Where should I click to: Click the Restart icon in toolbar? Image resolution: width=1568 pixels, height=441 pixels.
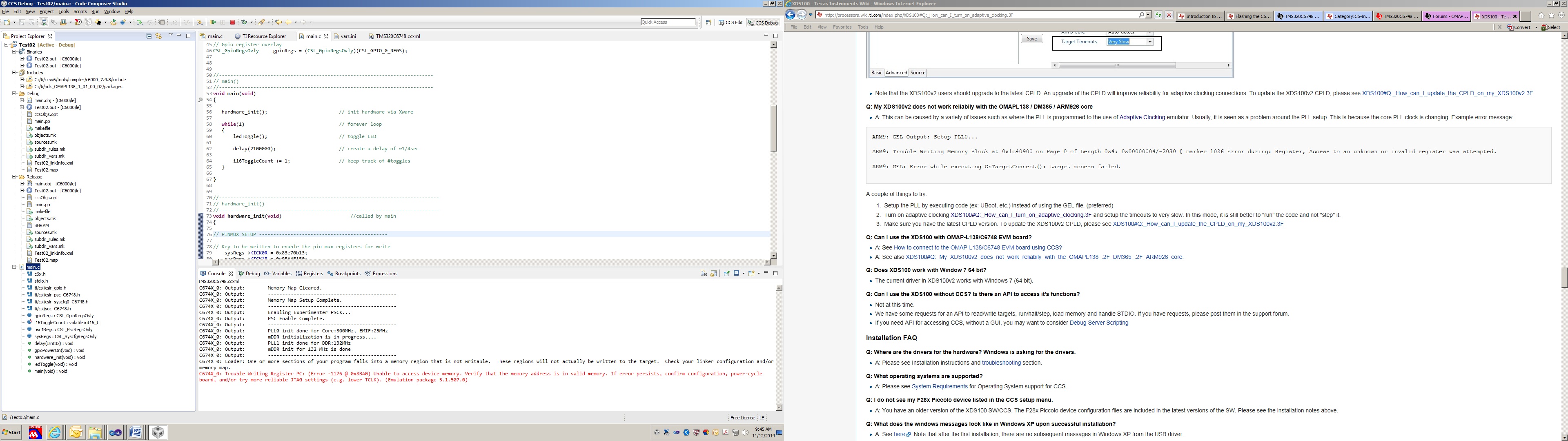pos(113,22)
